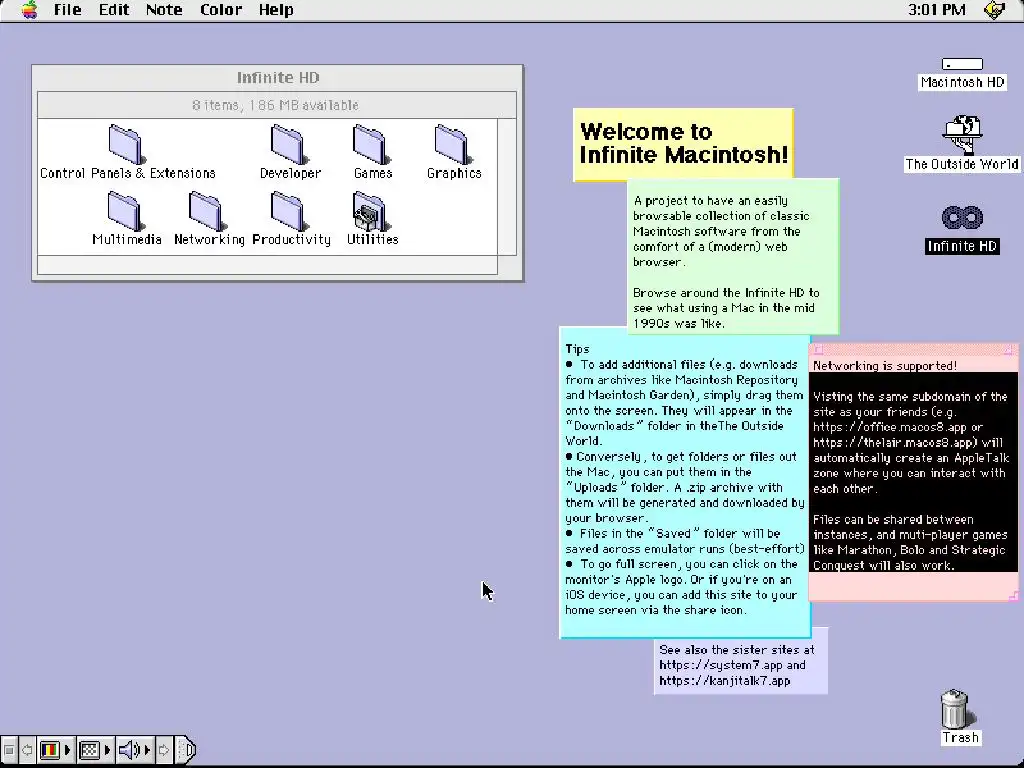Open the Note menu
1024x768 pixels.
click(164, 10)
